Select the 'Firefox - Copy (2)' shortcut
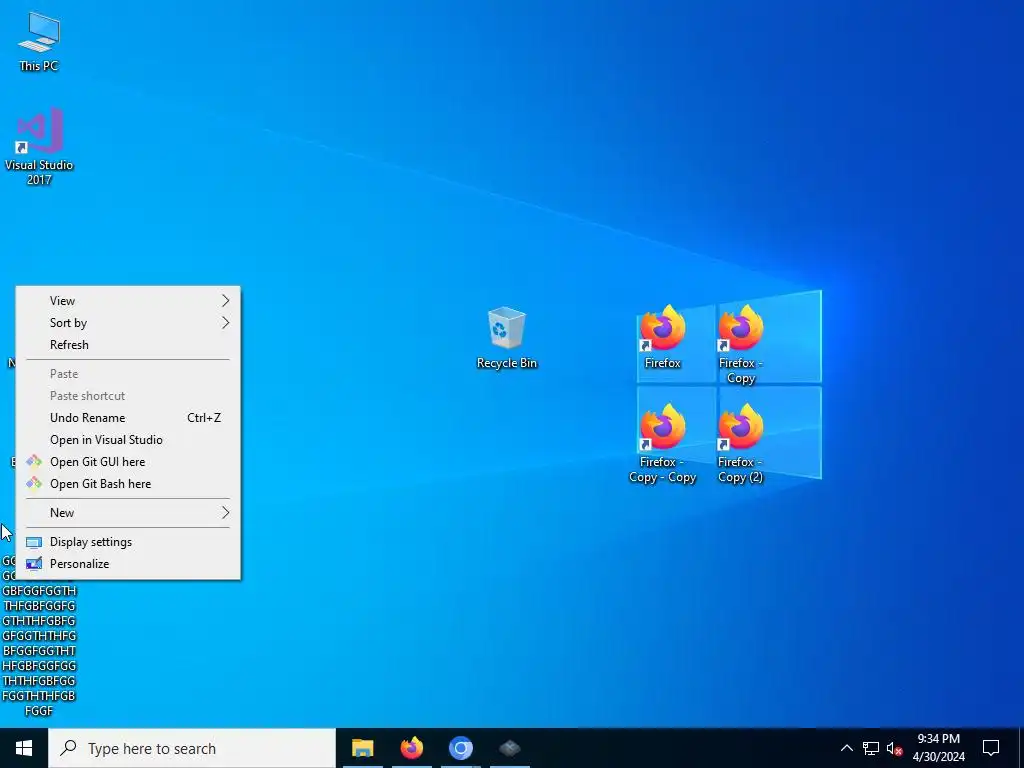The height and width of the screenshot is (768, 1024). pyautogui.click(x=741, y=444)
